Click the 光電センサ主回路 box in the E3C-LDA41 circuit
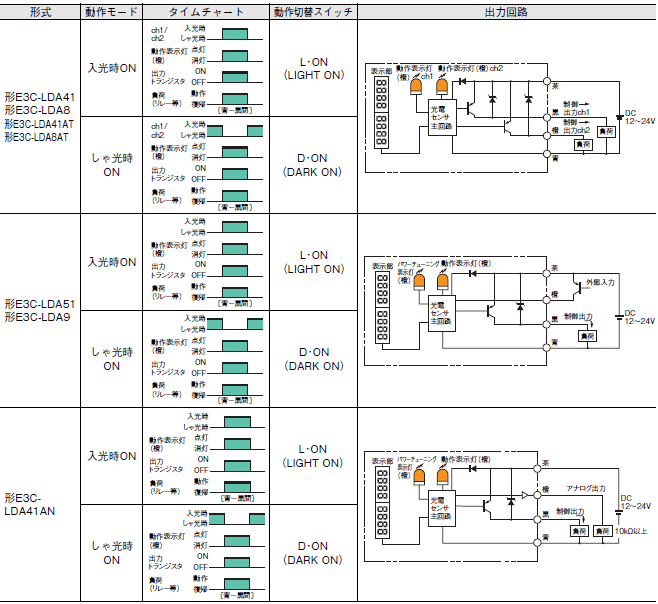The image size is (658, 604). pyautogui.click(x=442, y=118)
